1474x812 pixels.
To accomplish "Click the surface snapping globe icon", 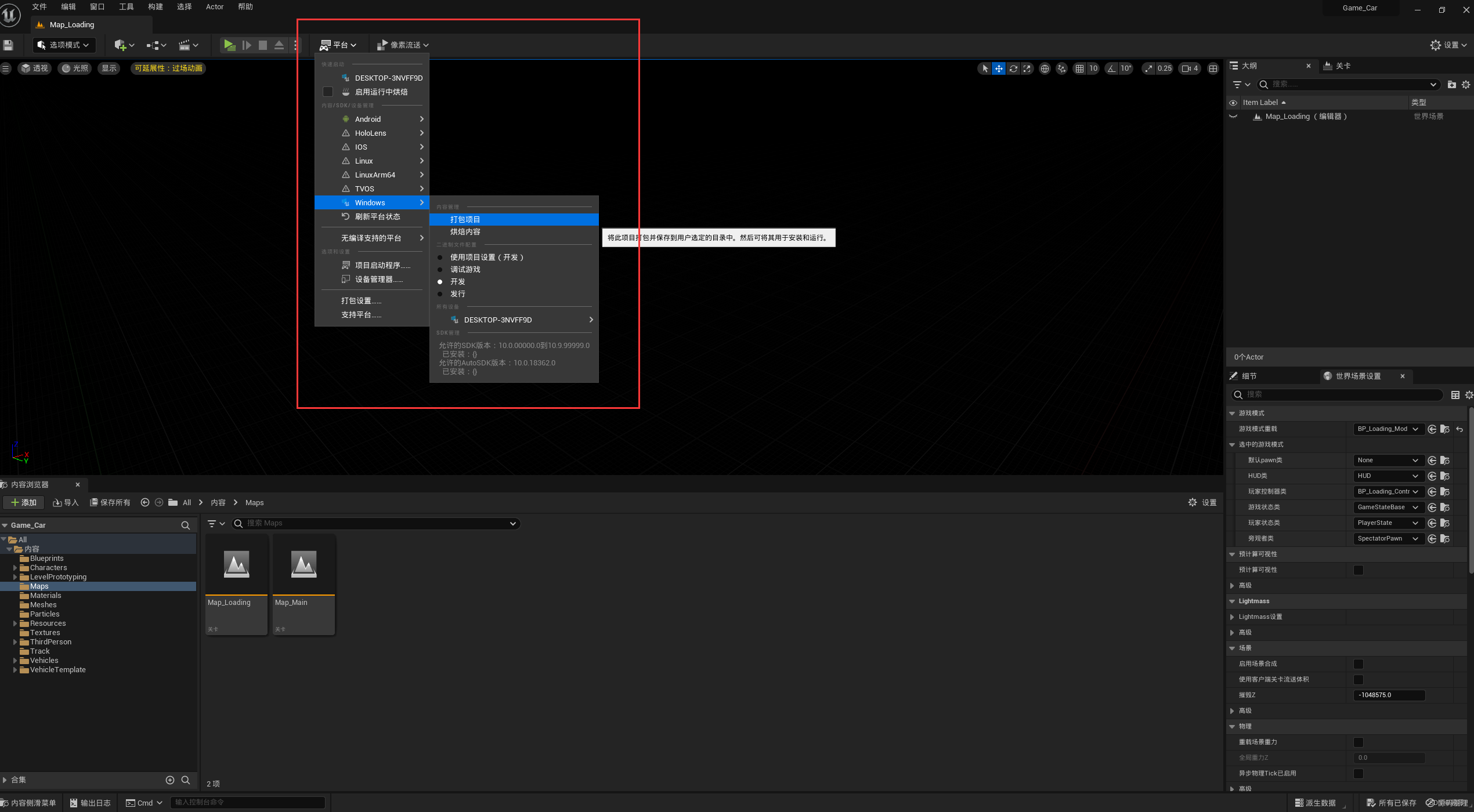I will point(1045,68).
